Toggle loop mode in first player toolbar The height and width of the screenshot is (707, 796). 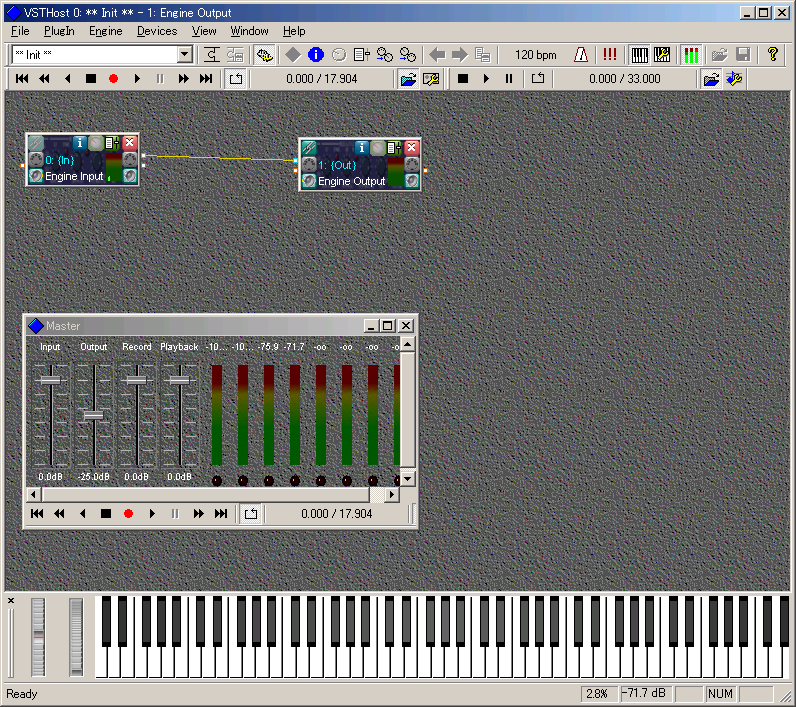click(x=236, y=79)
